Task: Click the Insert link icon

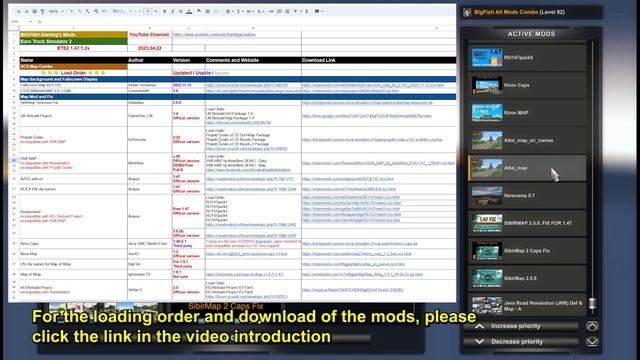Action: tap(272, 11)
